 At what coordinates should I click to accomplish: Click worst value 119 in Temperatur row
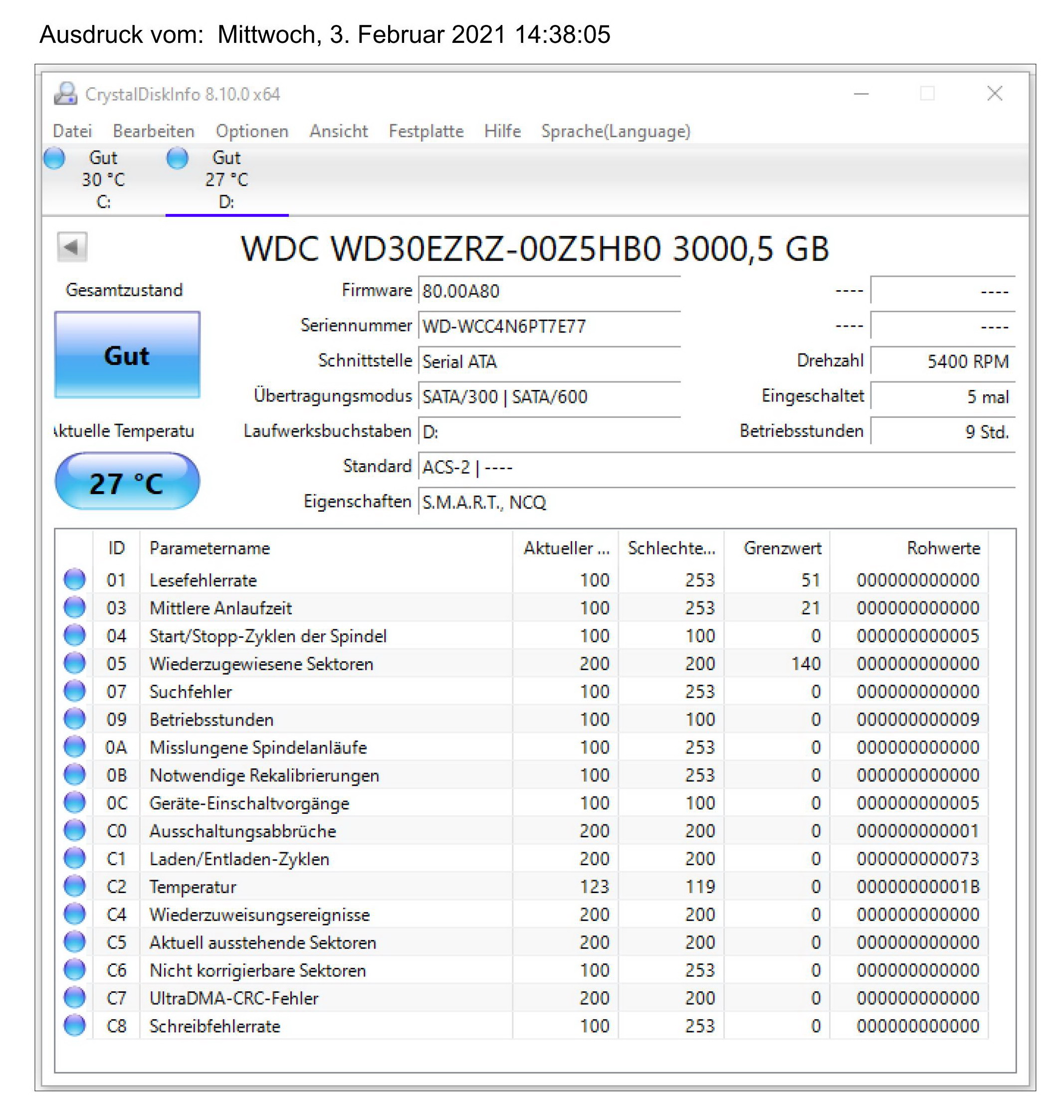pos(700,886)
